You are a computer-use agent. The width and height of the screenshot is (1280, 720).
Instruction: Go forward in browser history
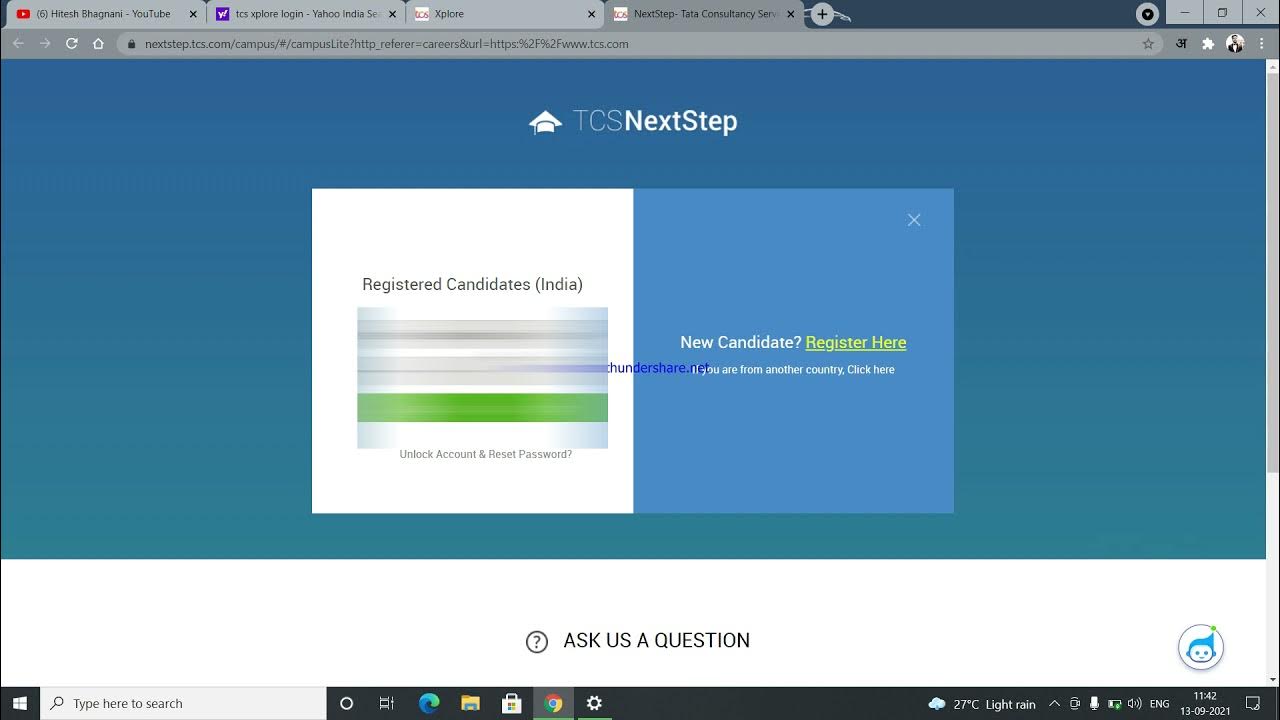pos(45,44)
